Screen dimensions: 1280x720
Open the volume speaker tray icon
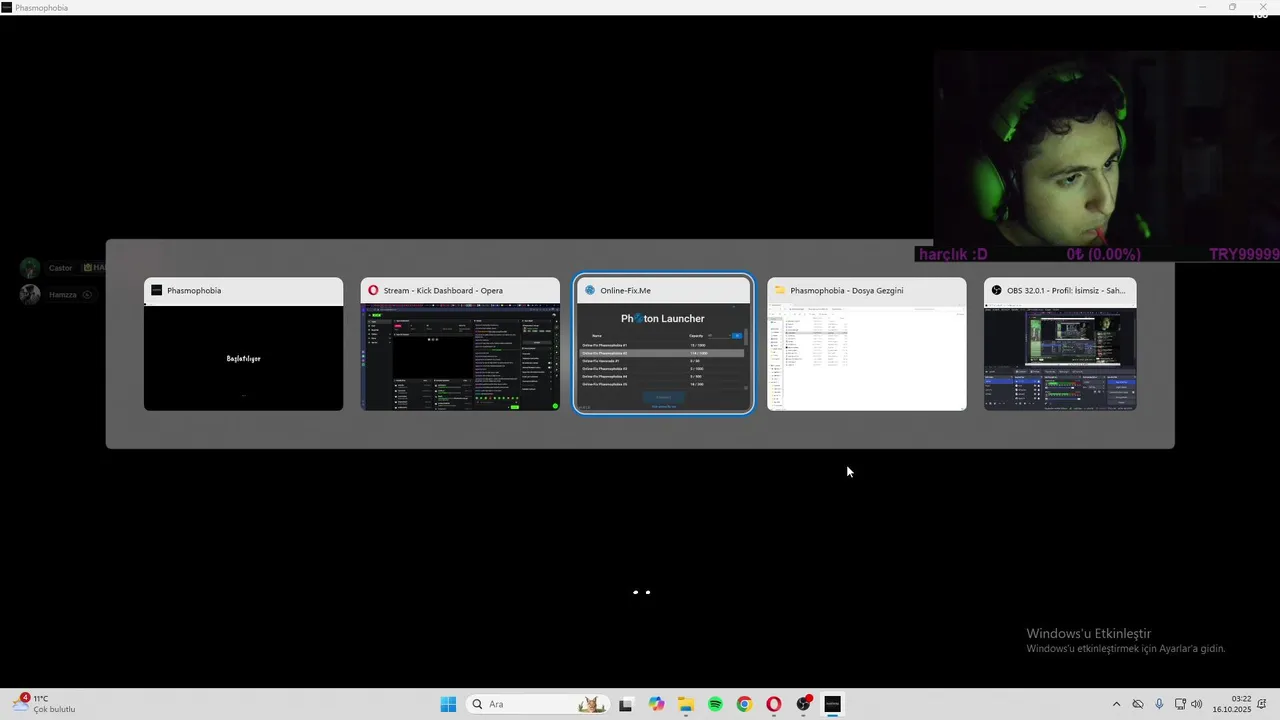[1197, 704]
